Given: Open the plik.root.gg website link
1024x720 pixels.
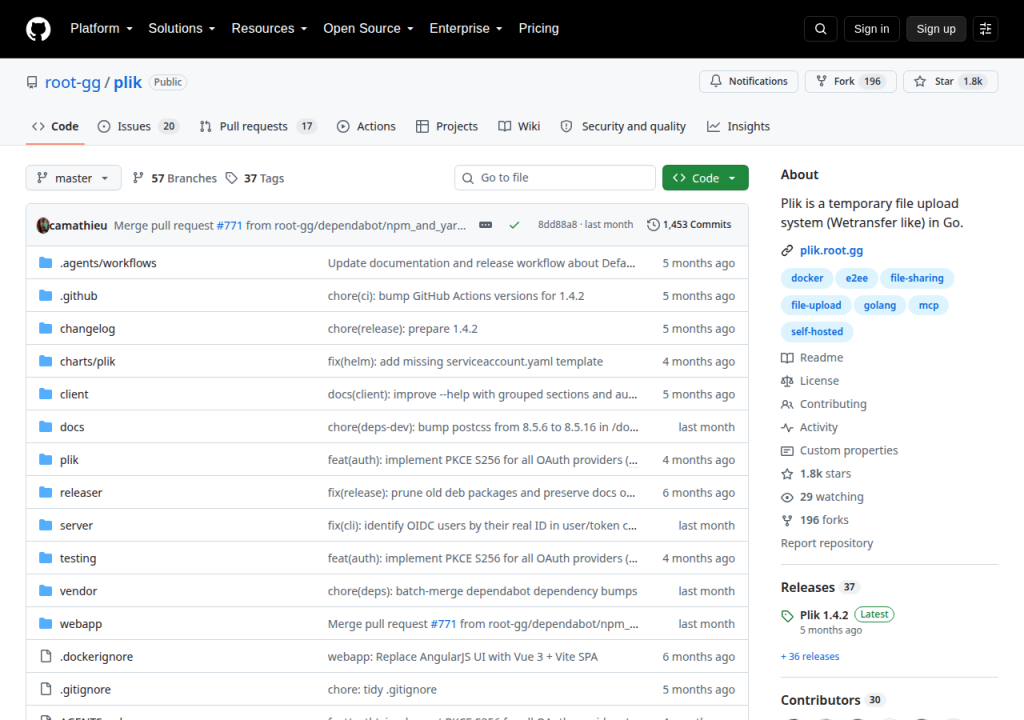Looking at the screenshot, I should [x=831, y=250].
